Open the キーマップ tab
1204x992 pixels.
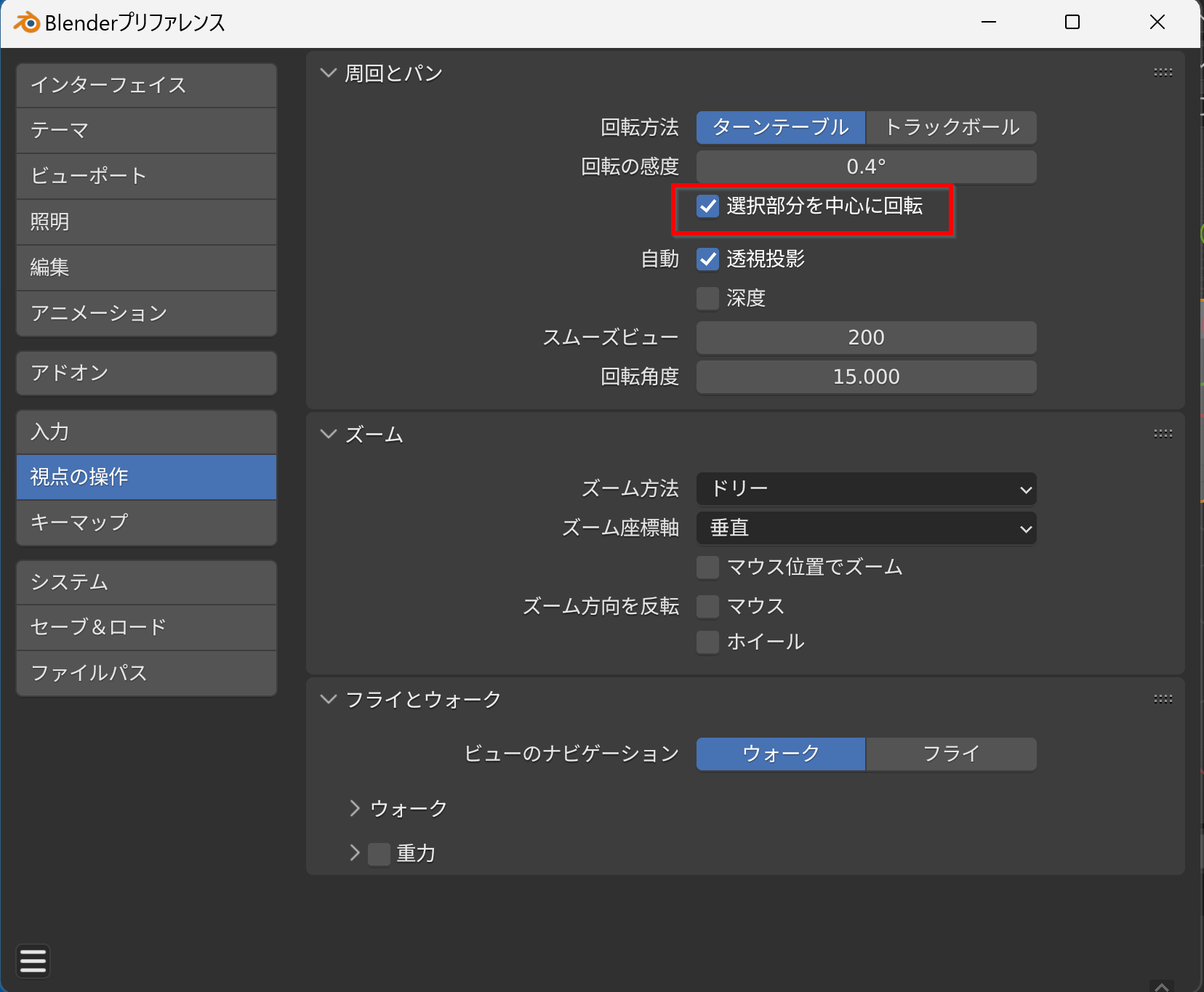pyautogui.click(x=146, y=523)
